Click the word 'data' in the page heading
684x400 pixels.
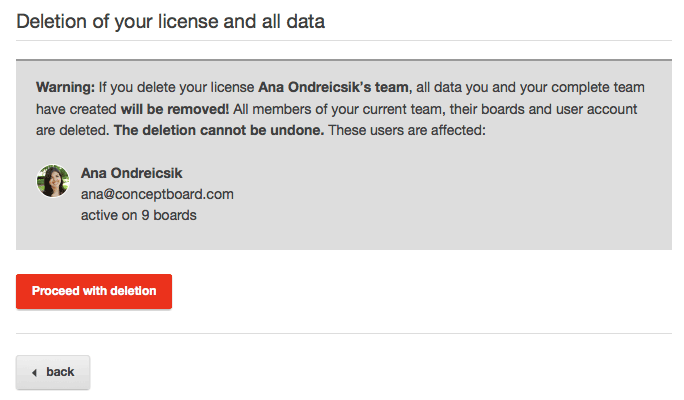pos(306,21)
